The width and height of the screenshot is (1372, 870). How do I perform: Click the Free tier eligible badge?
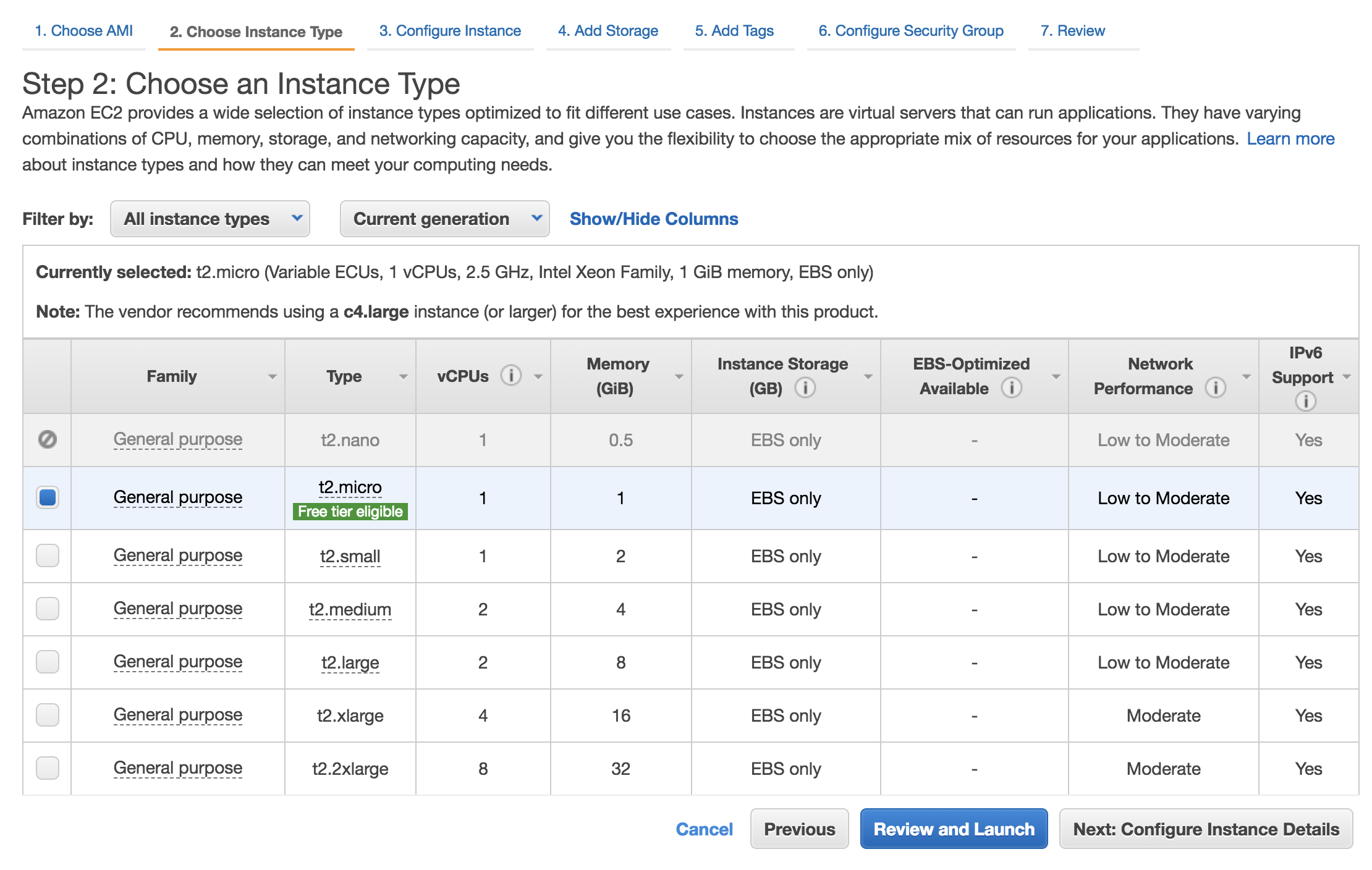350,512
